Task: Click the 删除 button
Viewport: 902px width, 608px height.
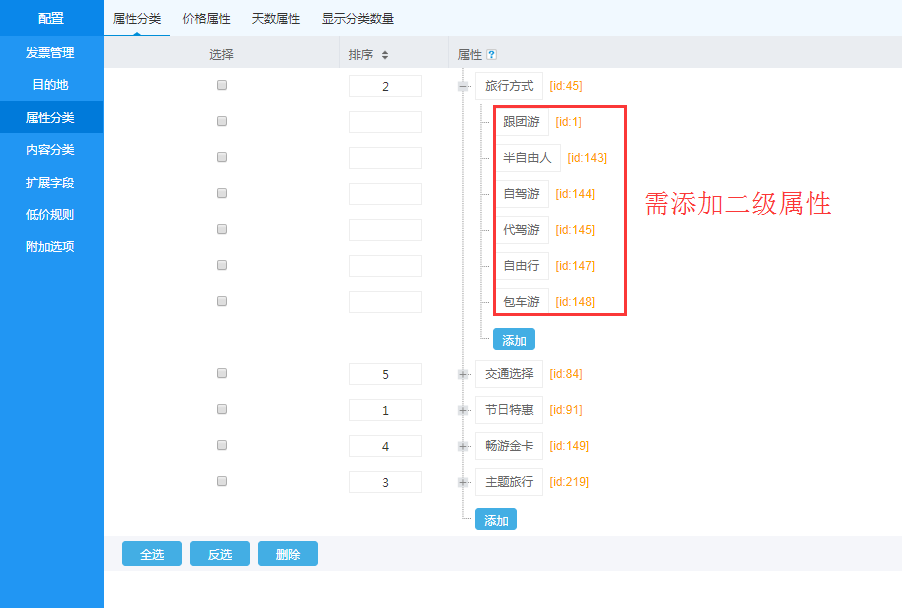Action: click(x=287, y=554)
